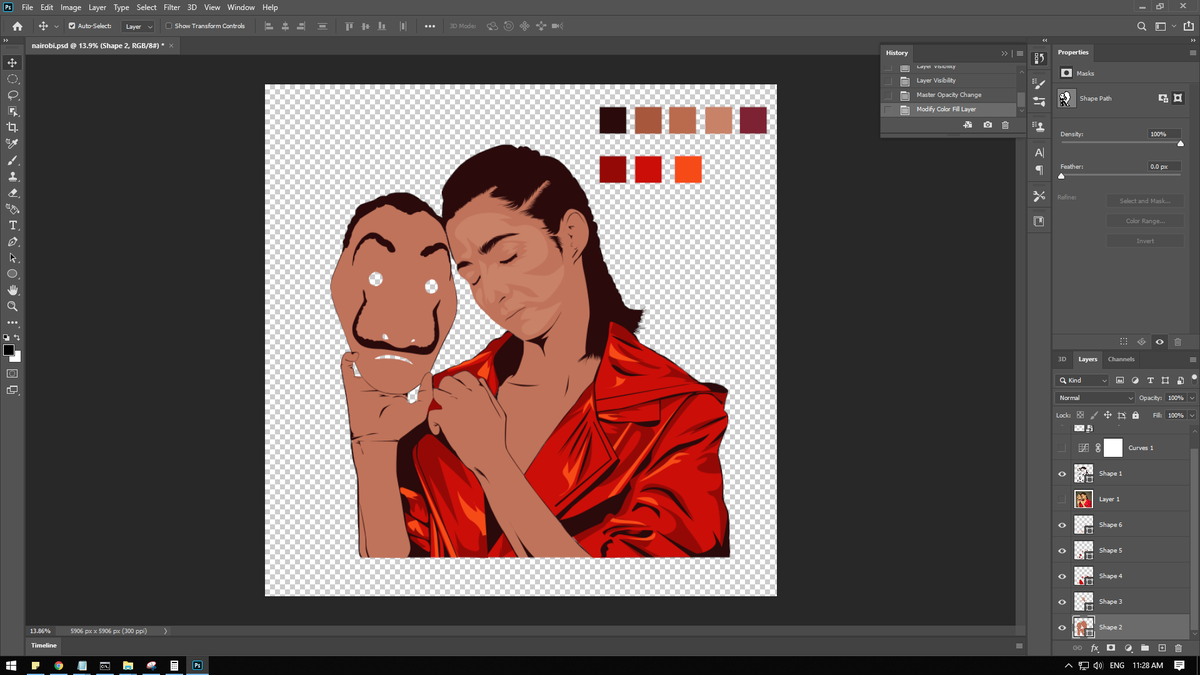Click the History panel's camera snapshot icon
Screen dimensions: 1200x675
[988, 125]
